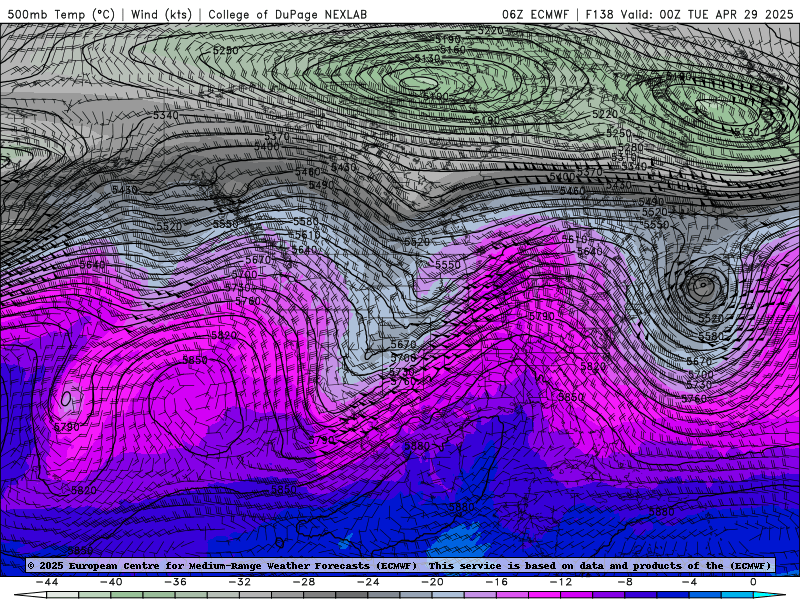800x600 pixels.
Task: Click the -16 colorbar label
Action: click(497, 582)
